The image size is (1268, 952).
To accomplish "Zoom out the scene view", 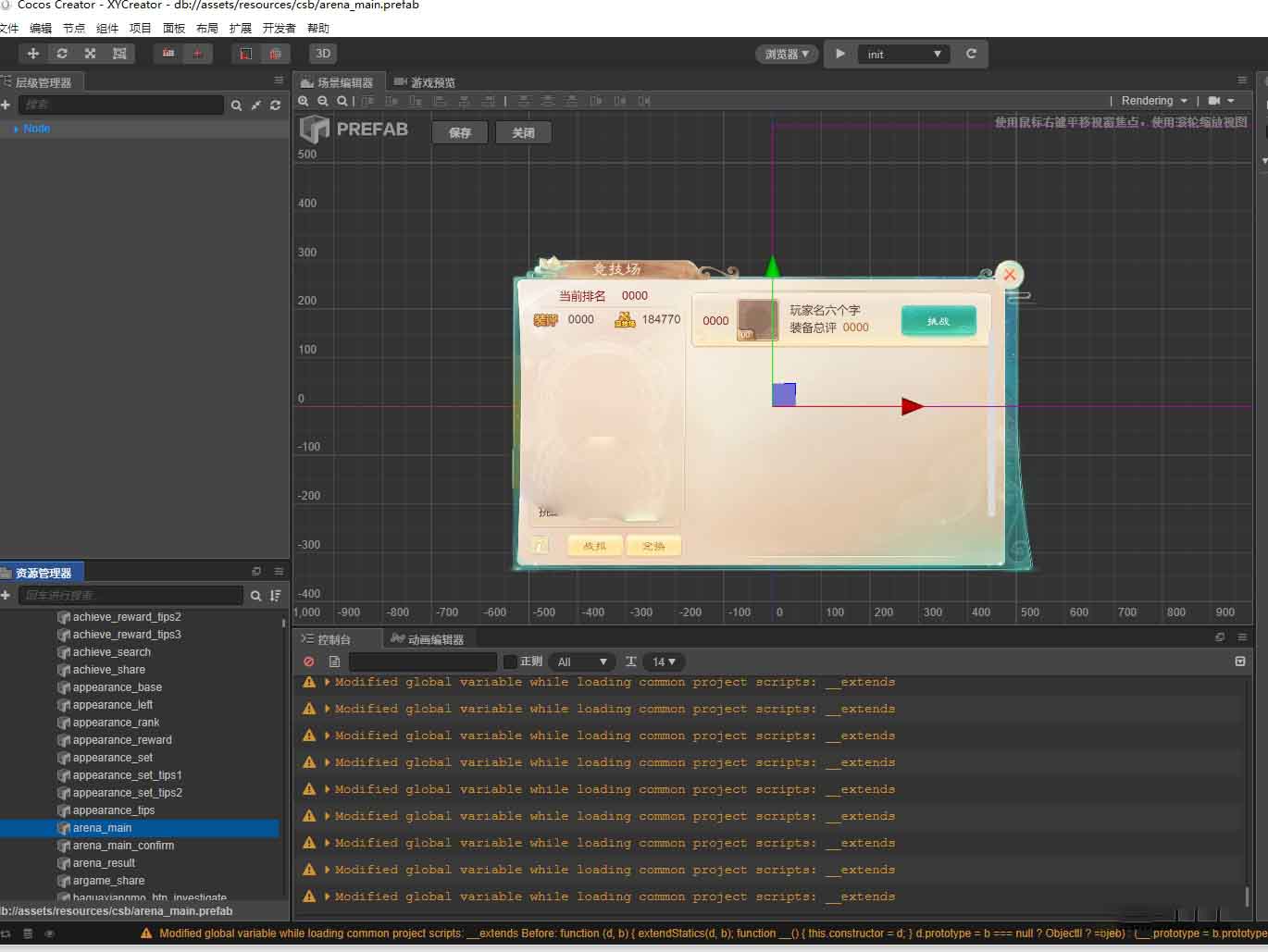I will (x=323, y=101).
